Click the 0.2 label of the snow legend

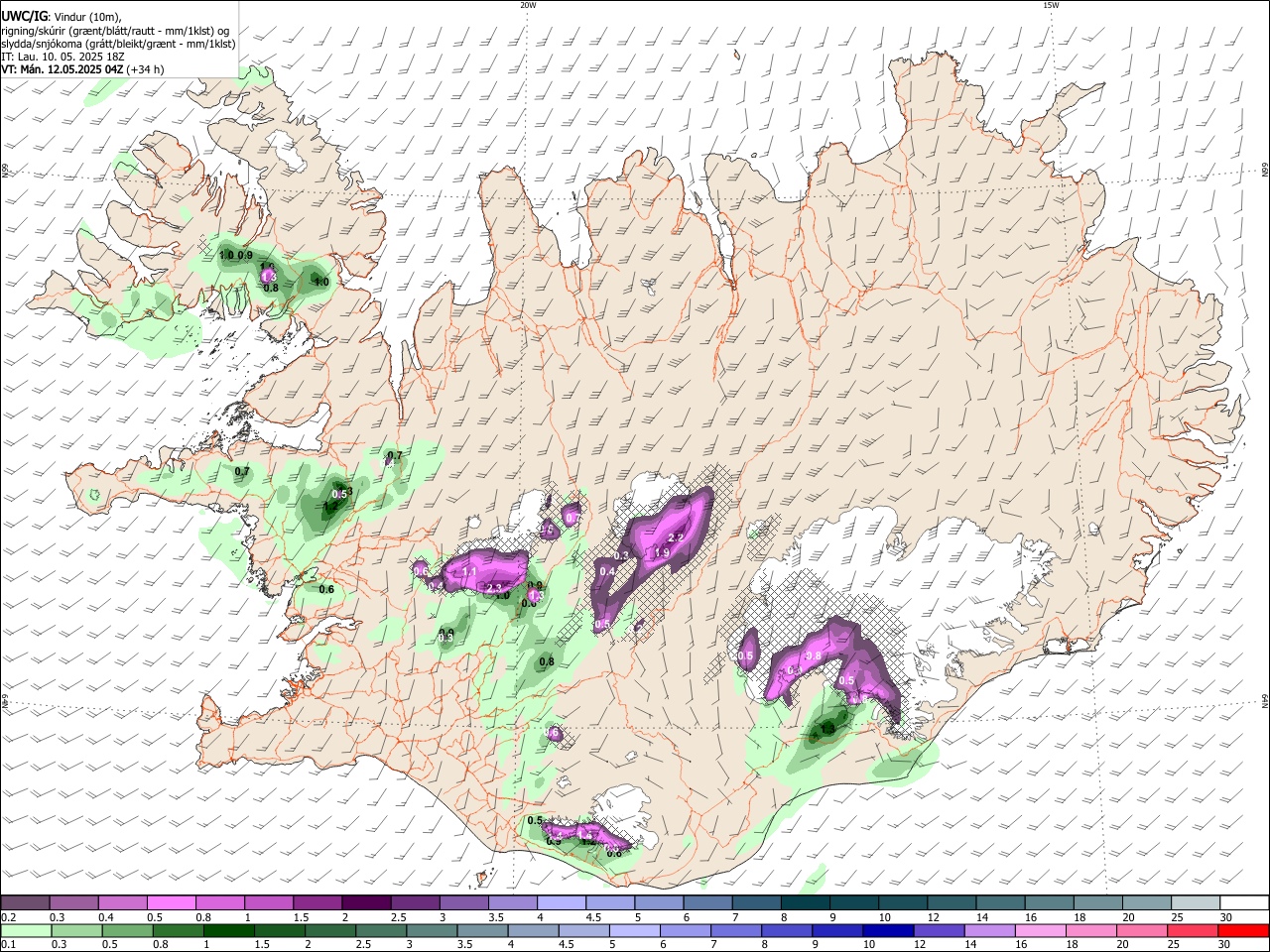(8, 918)
